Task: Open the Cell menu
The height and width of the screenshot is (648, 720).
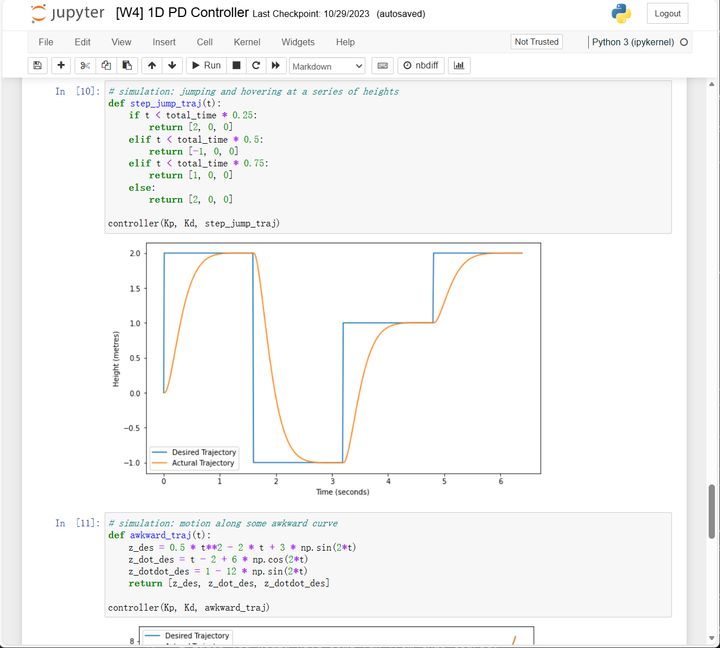Action: (x=204, y=42)
